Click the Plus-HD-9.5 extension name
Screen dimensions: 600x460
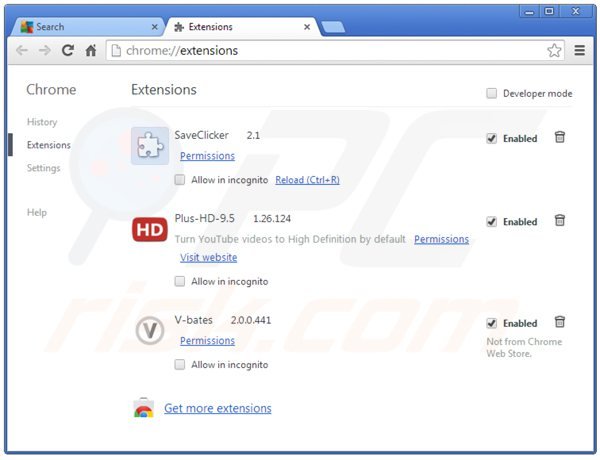(205, 219)
